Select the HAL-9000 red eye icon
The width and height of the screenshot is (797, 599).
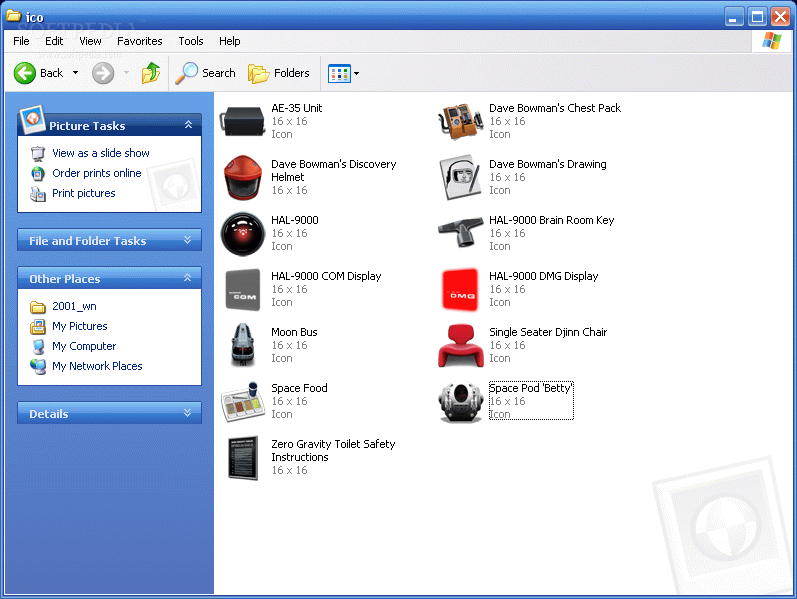coord(242,234)
